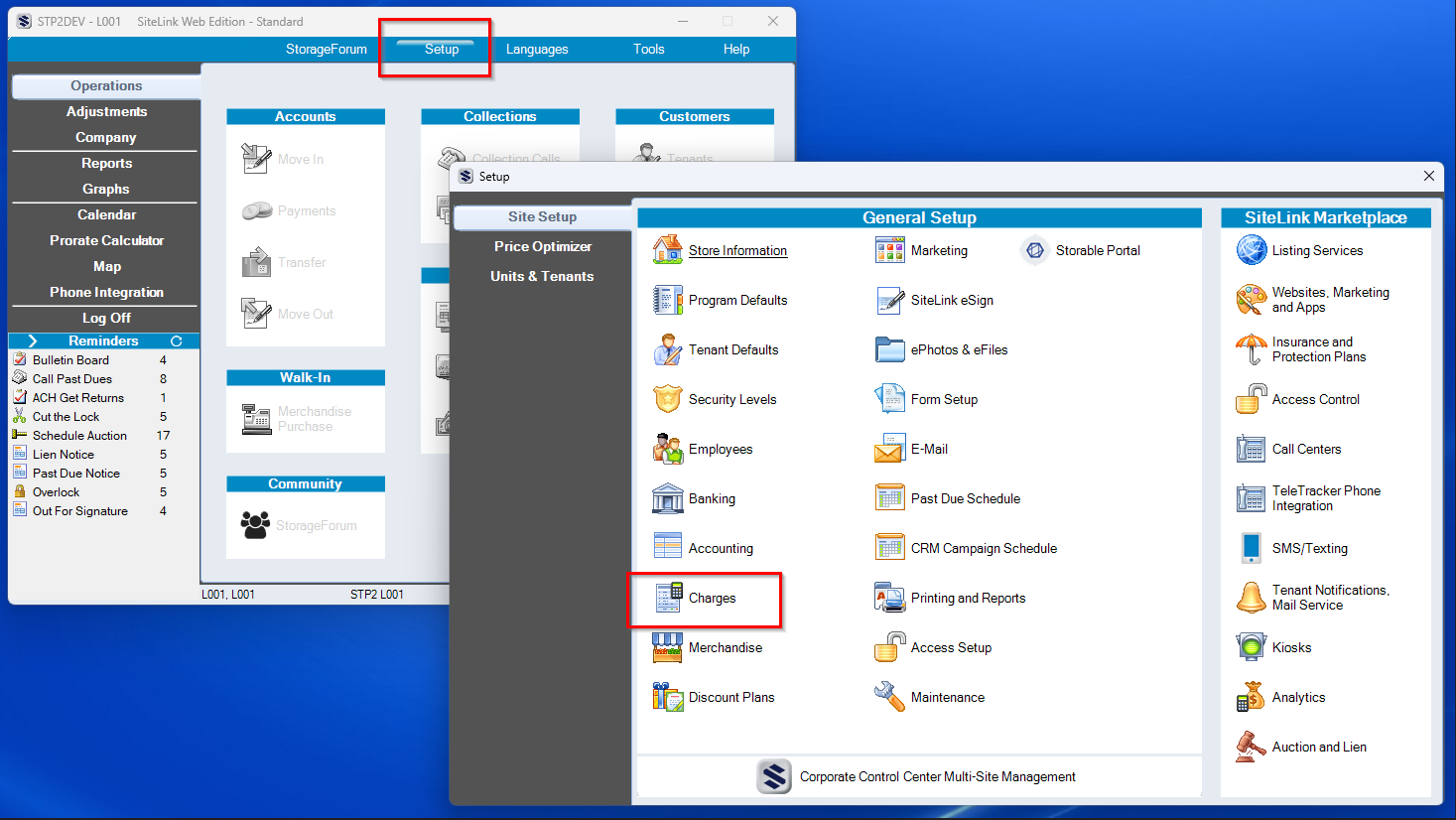Open the Analytics icon

(1252, 697)
